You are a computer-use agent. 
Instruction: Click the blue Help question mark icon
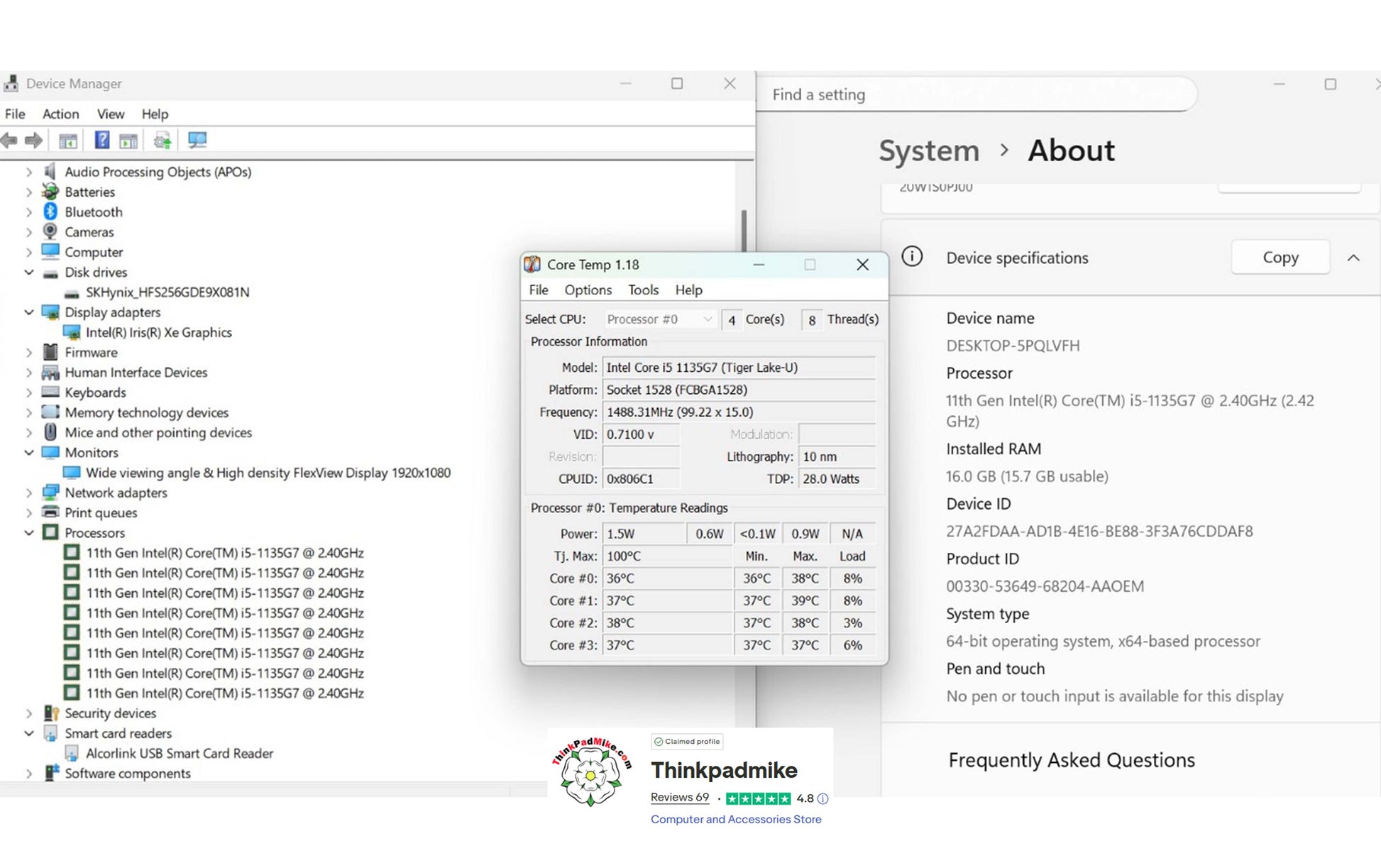pyautogui.click(x=102, y=141)
